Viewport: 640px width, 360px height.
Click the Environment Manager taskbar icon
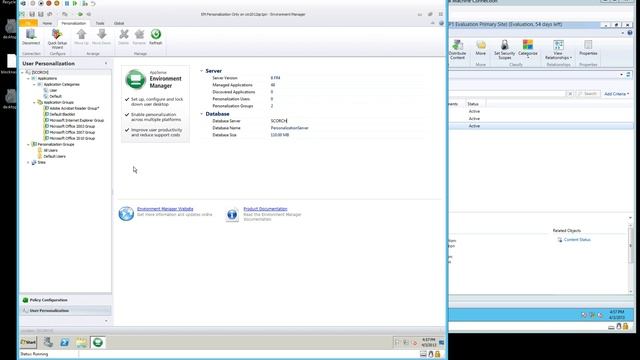pos(98,342)
